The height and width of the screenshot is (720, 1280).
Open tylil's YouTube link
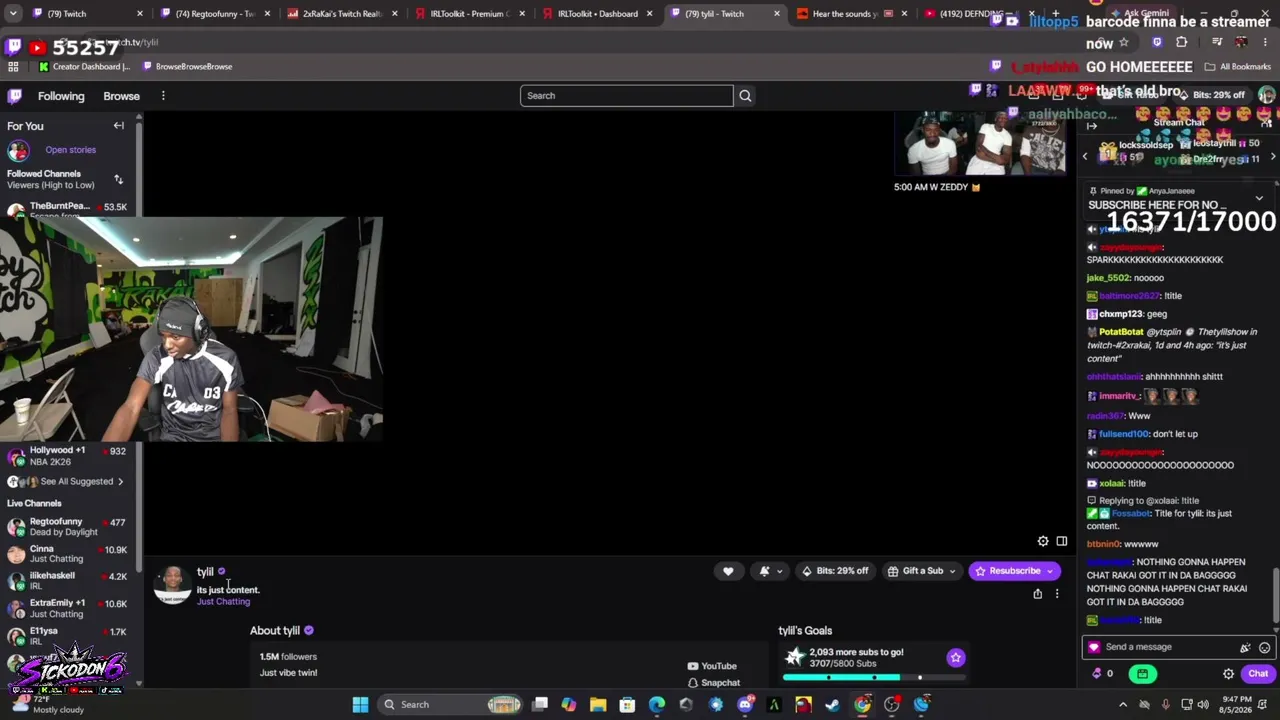click(712, 666)
